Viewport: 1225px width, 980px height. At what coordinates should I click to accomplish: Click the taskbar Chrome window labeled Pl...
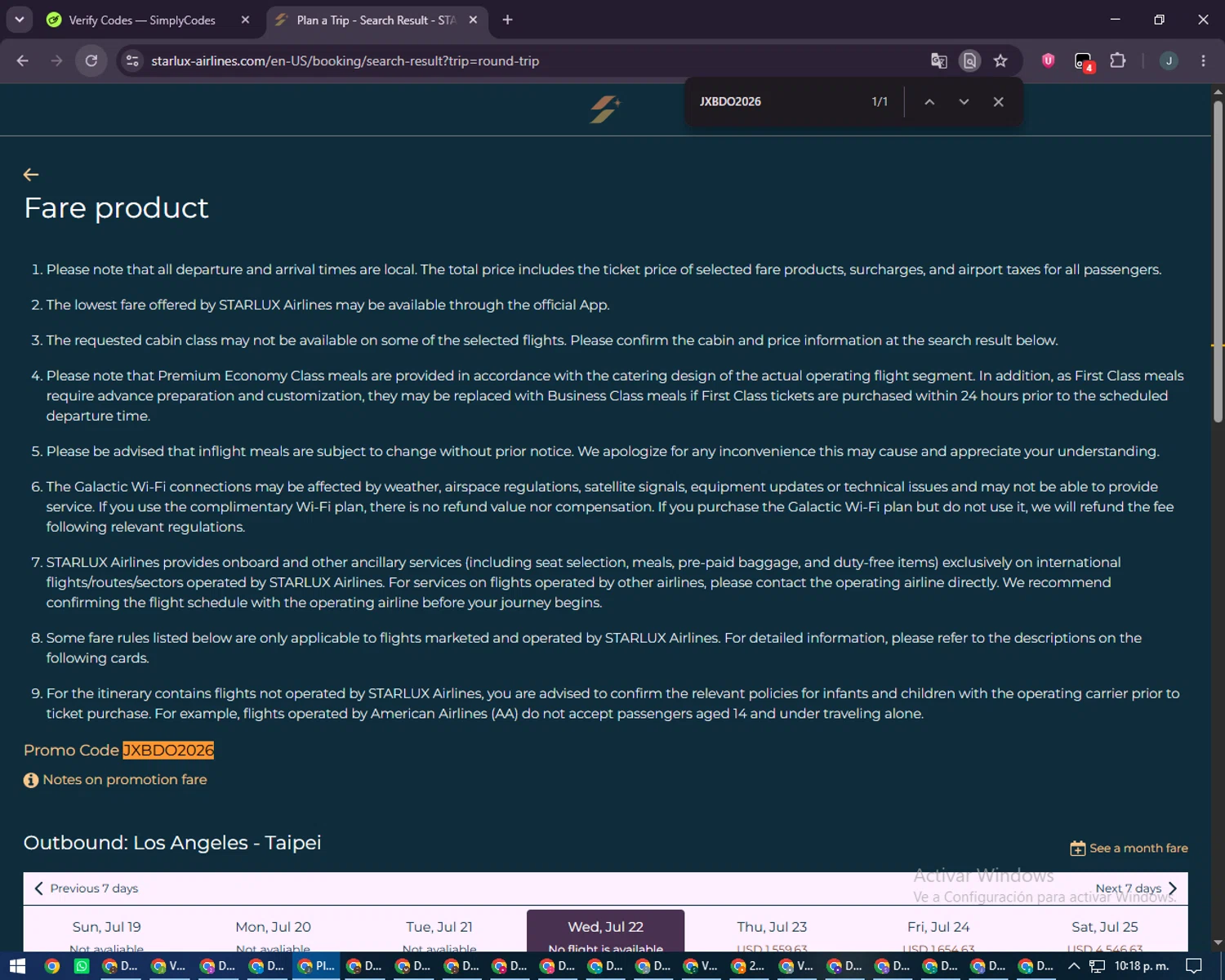(316, 966)
